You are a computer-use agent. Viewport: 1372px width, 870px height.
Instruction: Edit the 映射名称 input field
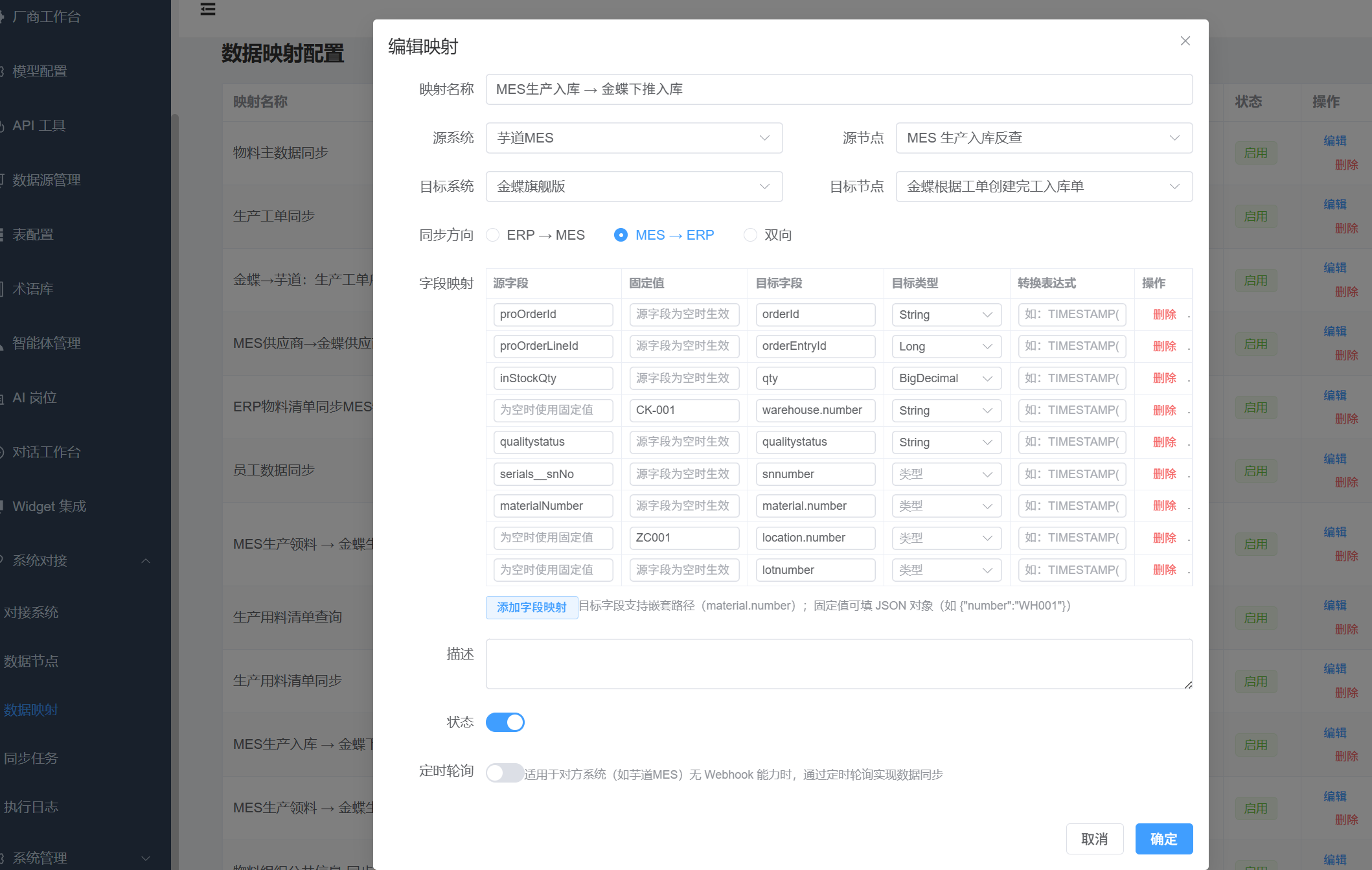840,89
